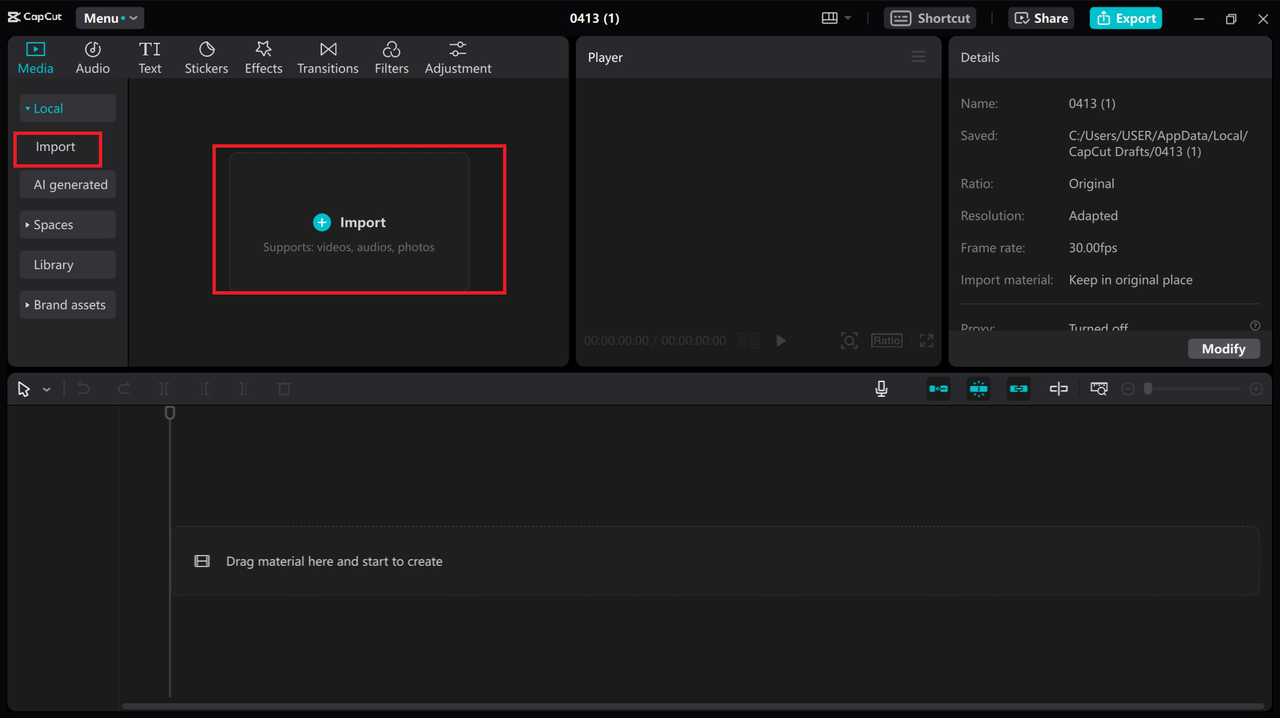The image size is (1280, 718).
Task: Toggle the player scopes grid icon
Action: pyautogui.click(x=748, y=341)
